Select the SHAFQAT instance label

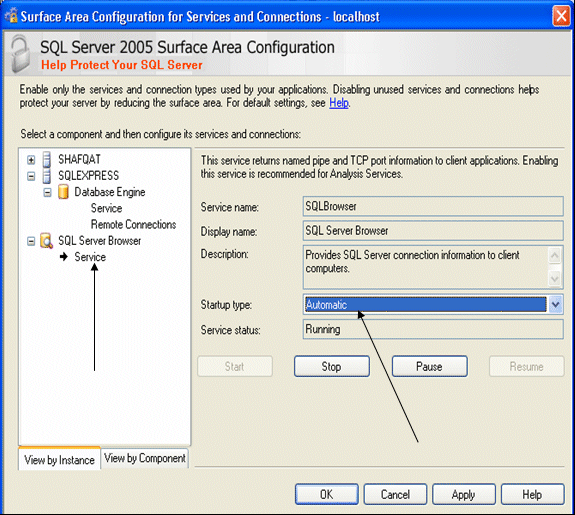tap(79, 160)
